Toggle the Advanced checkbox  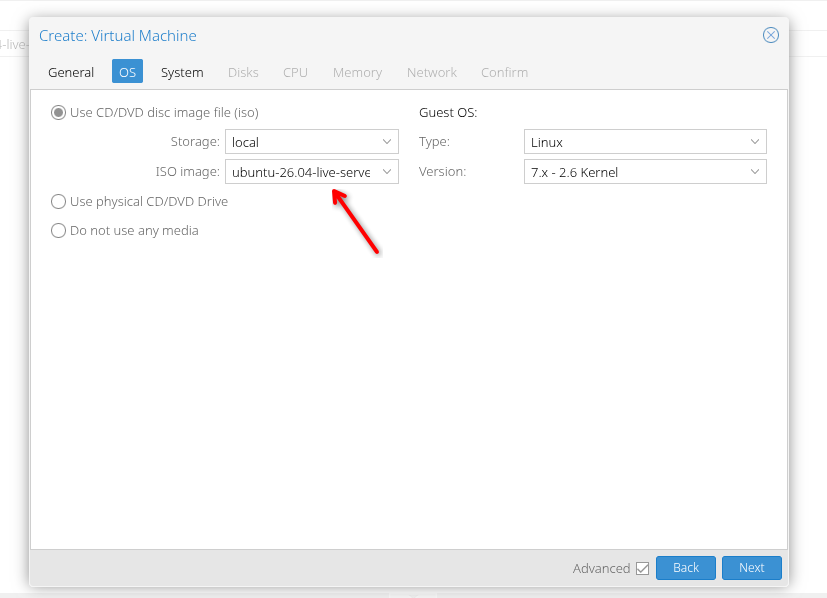click(642, 568)
